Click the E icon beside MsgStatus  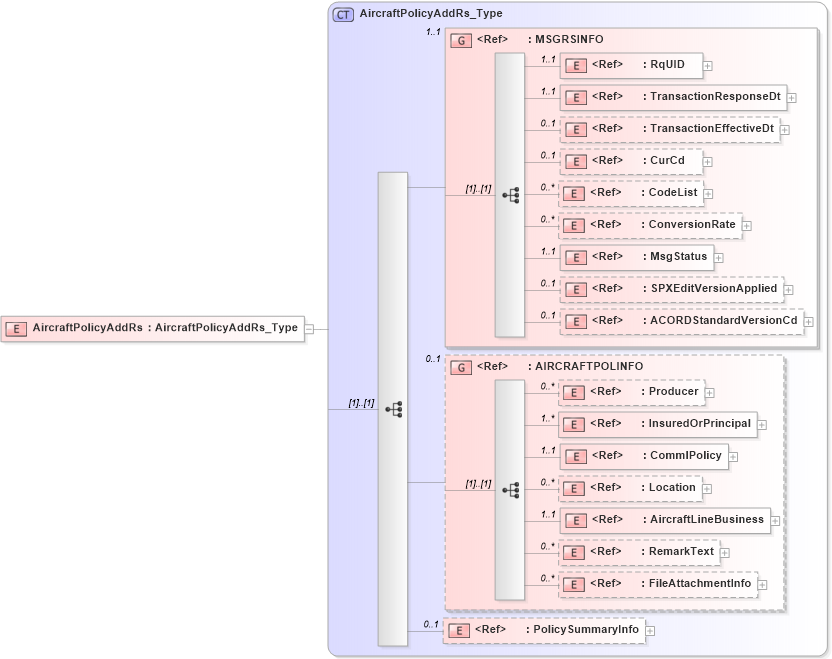pos(575,257)
